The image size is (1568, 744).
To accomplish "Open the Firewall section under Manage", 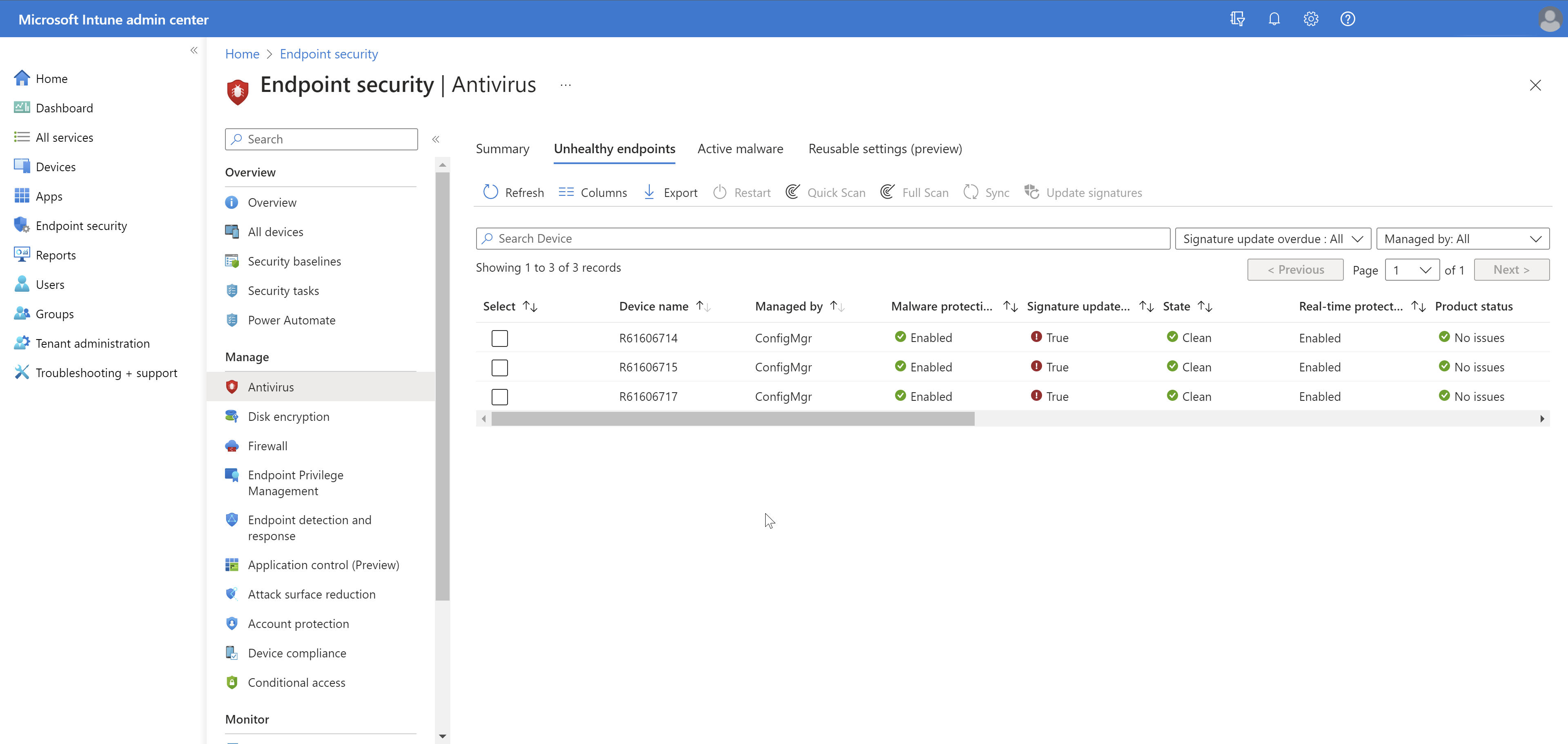I will (267, 446).
